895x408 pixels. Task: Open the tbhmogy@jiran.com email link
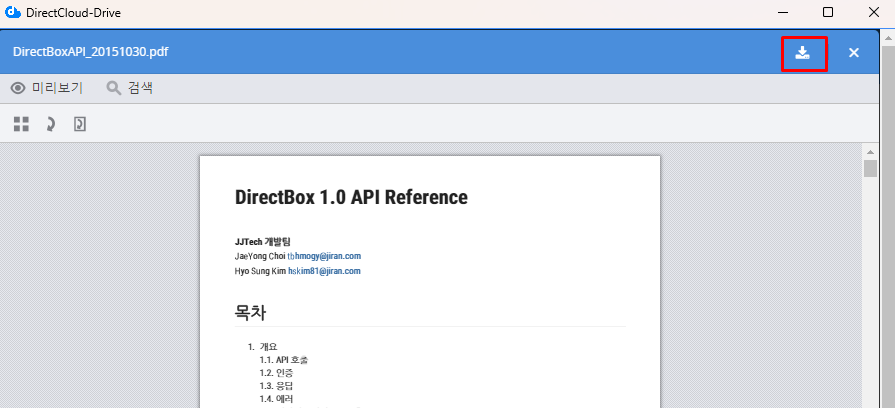(324, 256)
